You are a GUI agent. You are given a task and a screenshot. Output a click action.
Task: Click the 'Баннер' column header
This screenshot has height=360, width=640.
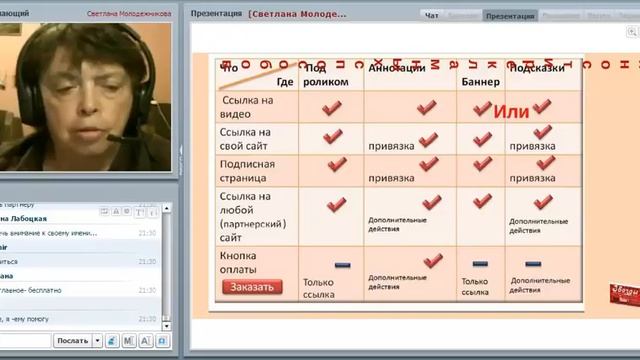coord(480,82)
